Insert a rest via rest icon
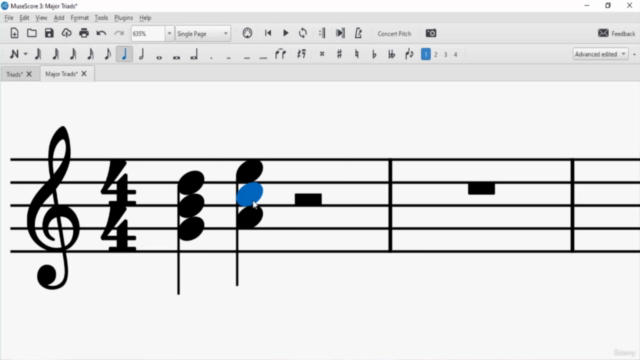The image size is (640, 360). (301, 54)
